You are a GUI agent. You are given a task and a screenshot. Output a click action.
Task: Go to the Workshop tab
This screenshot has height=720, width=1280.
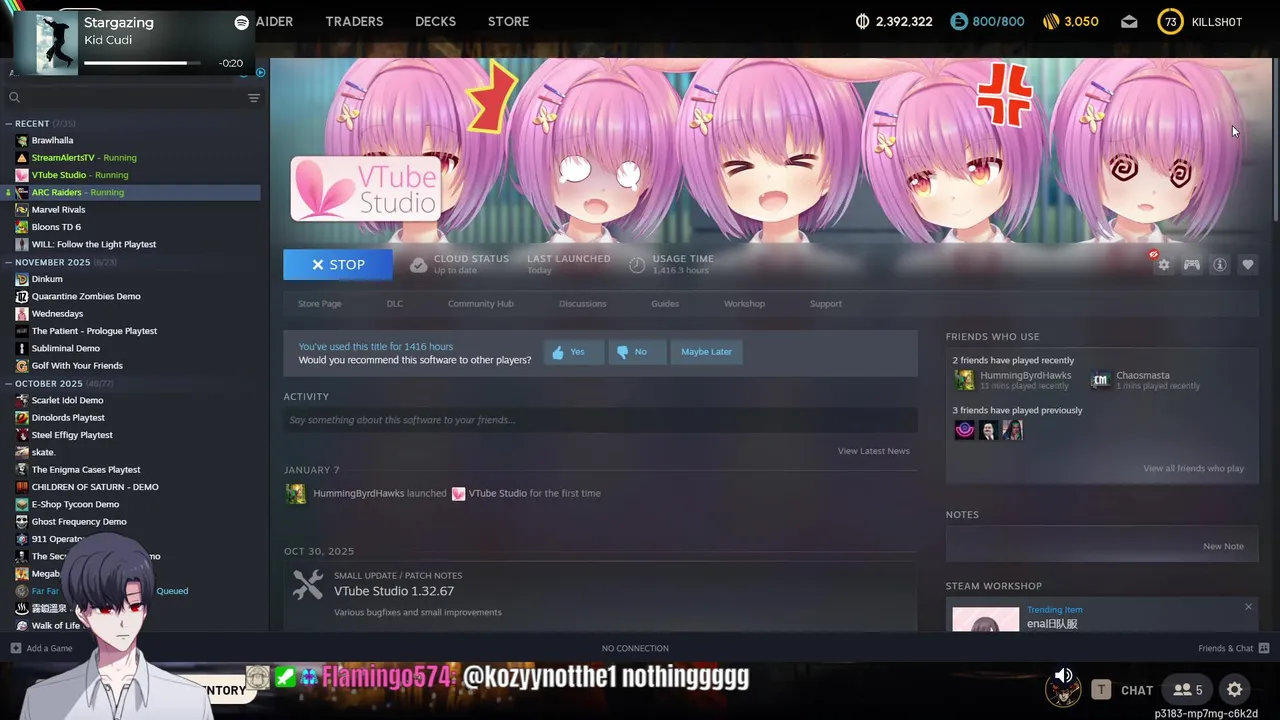(x=744, y=304)
